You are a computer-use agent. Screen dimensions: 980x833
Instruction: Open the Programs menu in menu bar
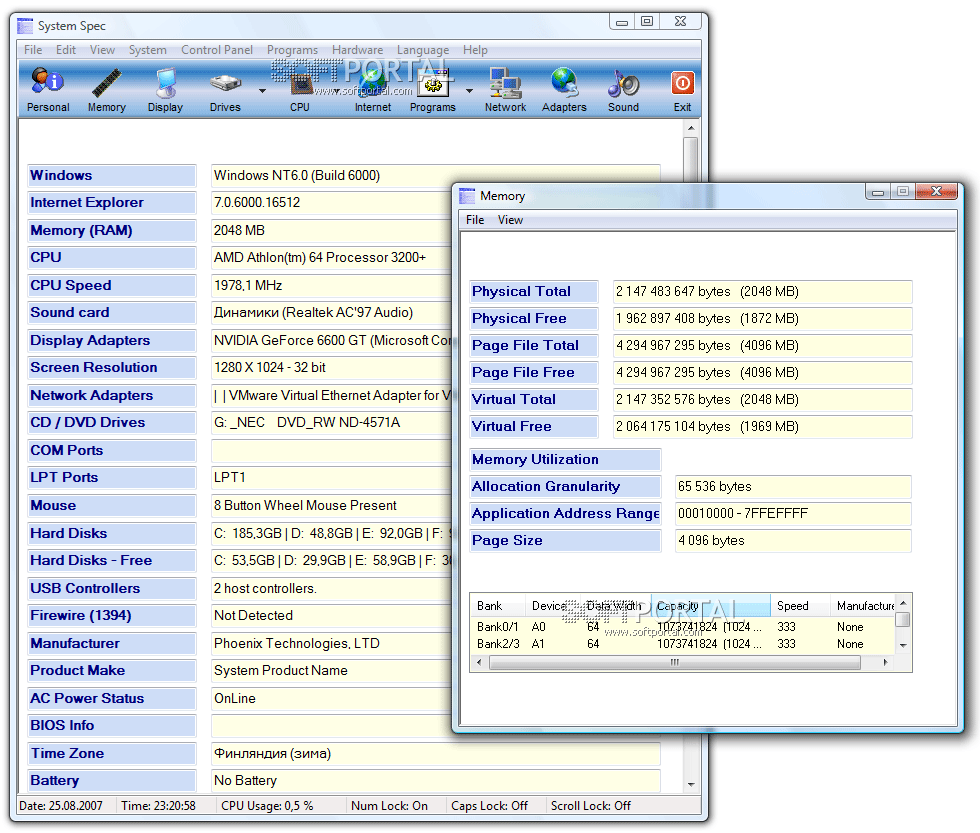[292, 50]
